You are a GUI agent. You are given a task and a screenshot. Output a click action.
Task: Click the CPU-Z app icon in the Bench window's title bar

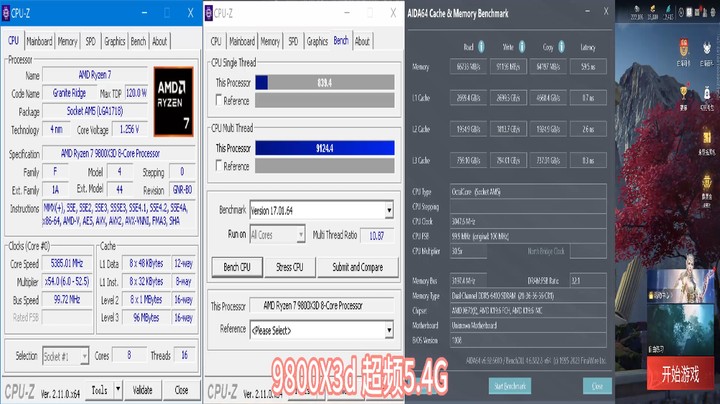pyautogui.click(x=208, y=13)
